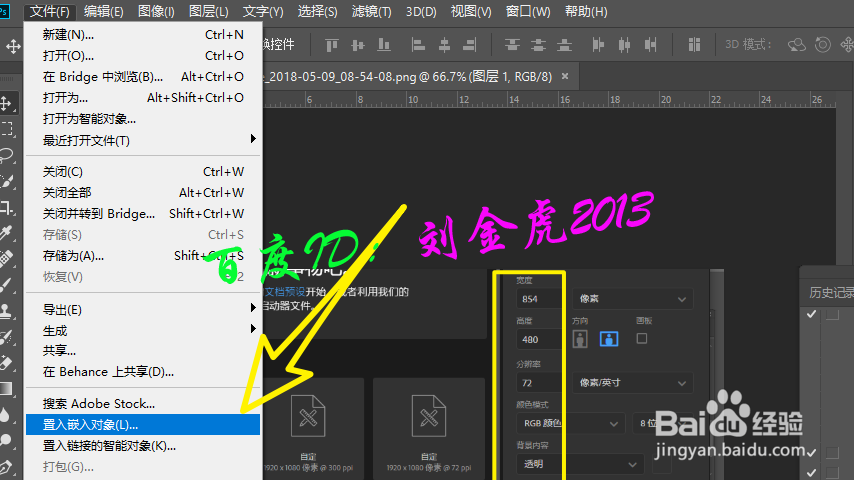Screen dimensions: 854x480
Task: Open the 窗口 menu
Action: 528,11
